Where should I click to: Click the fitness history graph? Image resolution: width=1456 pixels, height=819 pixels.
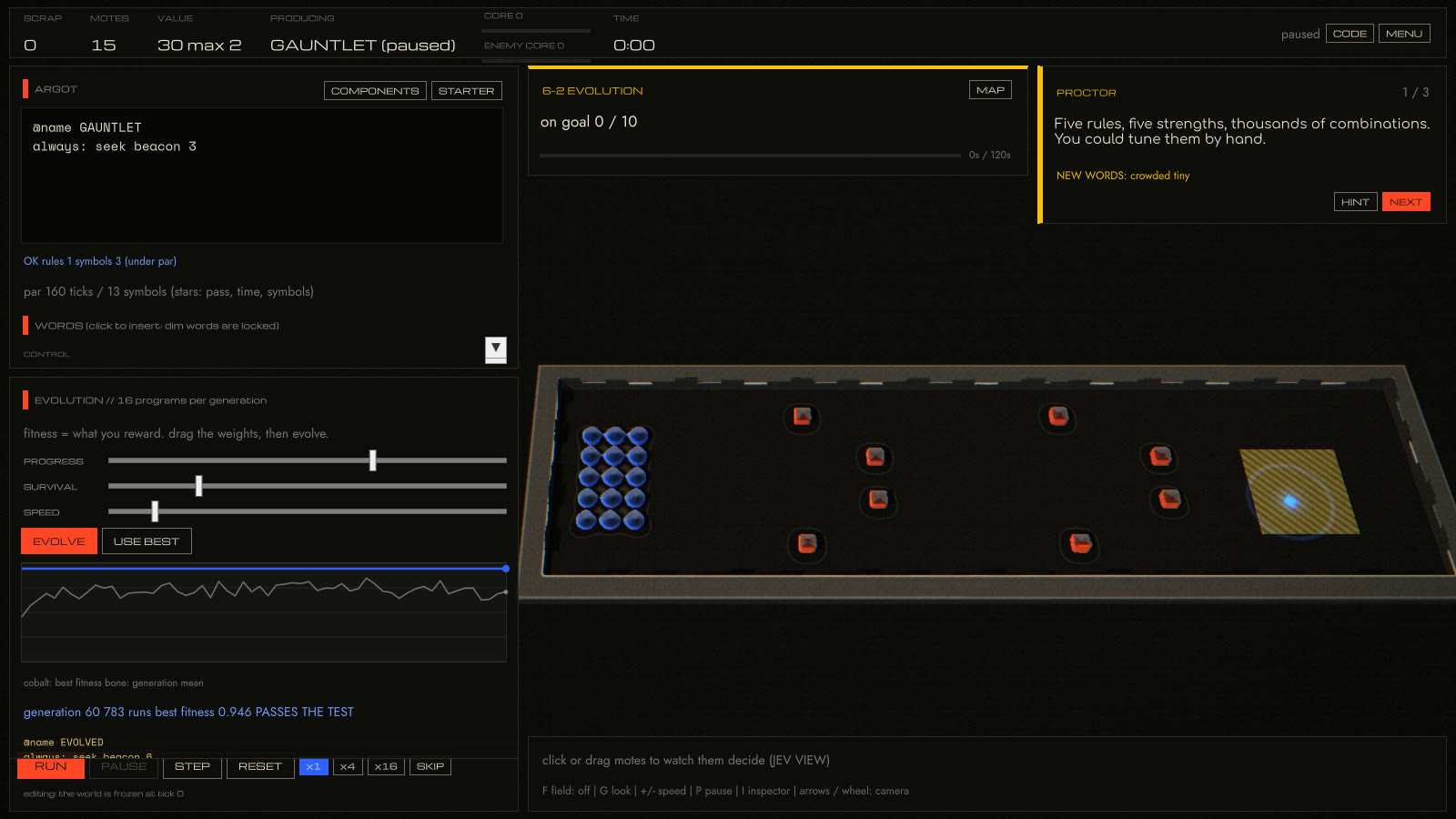pyautogui.click(x=264, y=612)
